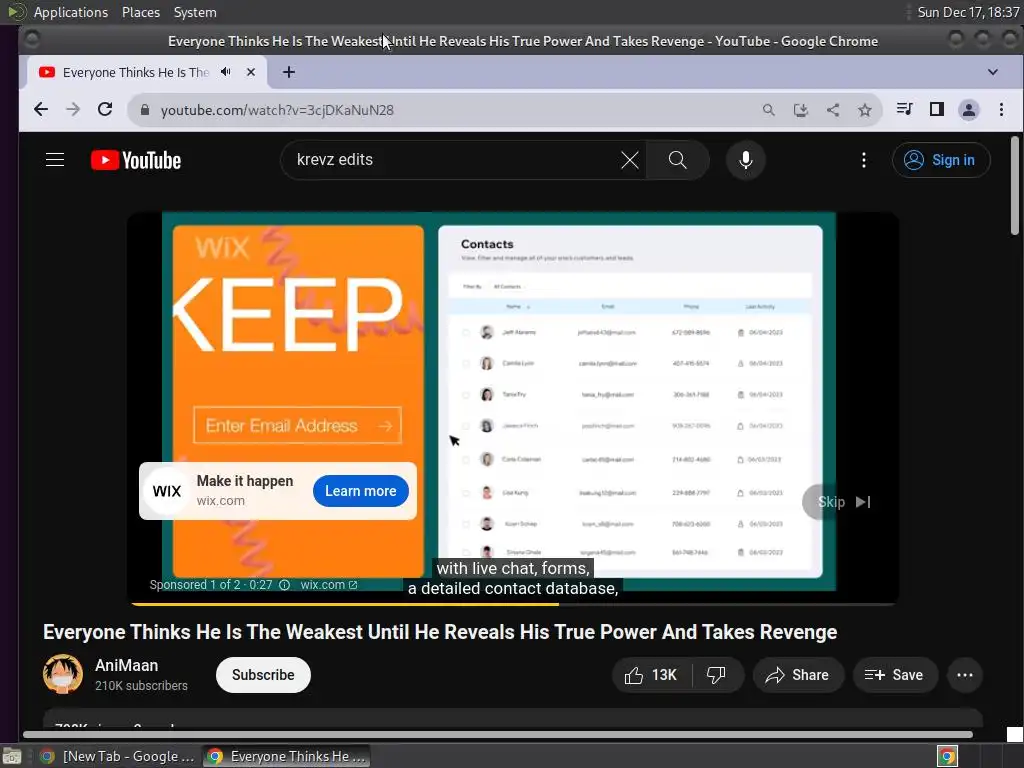Open the System menu
Image resolution: width=1024 pixels, height=768 pixels.
195,12
